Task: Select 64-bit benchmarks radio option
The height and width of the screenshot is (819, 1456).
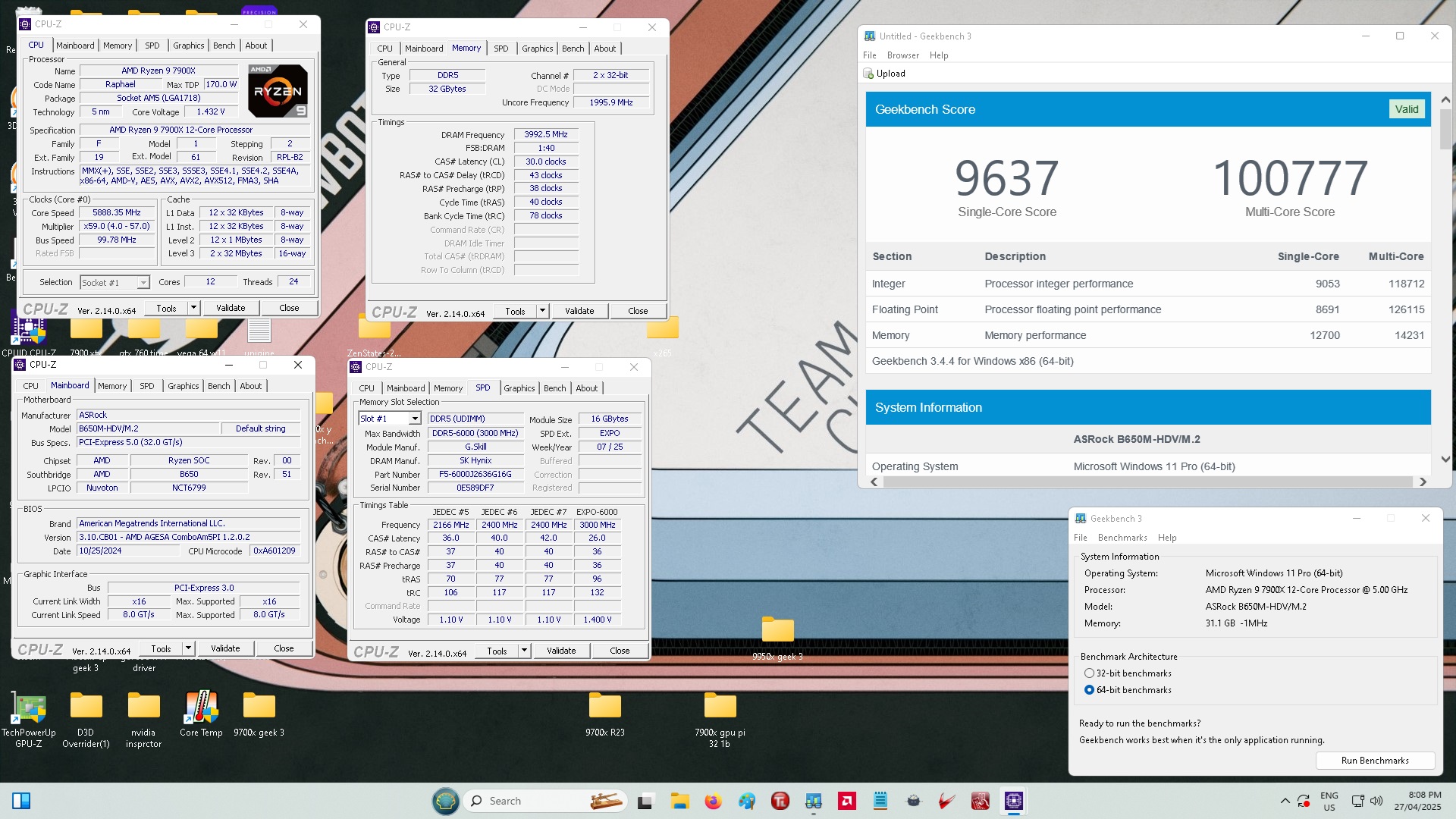Action: 1089,690
